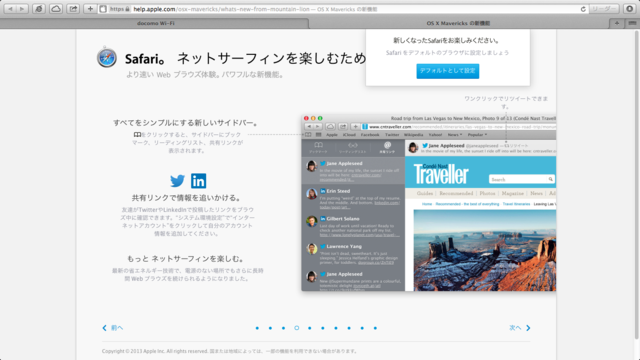Go to previous page via 前へ
The width and height of the screenshot is (640, 360).
117,328
